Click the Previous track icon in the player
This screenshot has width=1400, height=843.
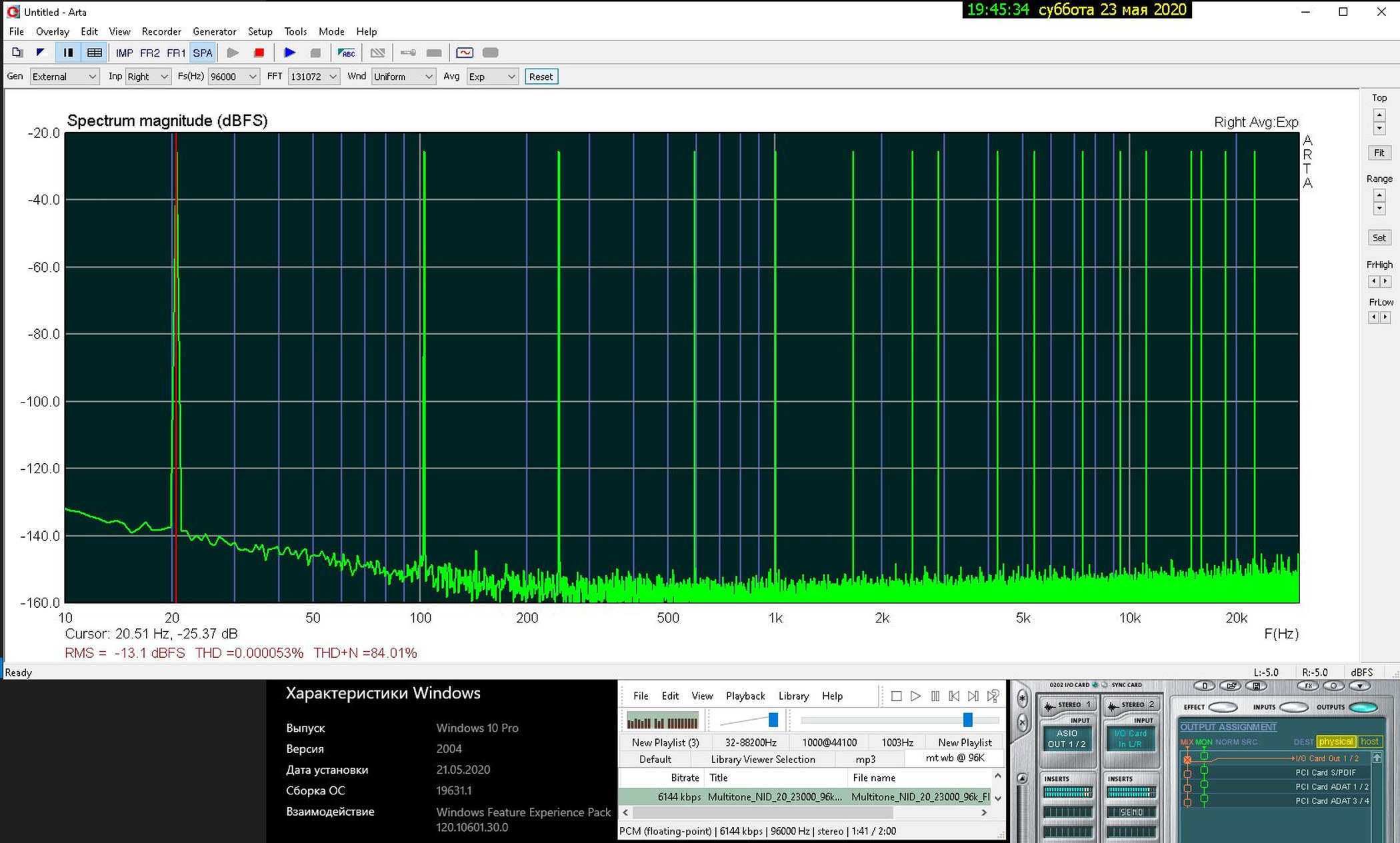pos(954,696)
